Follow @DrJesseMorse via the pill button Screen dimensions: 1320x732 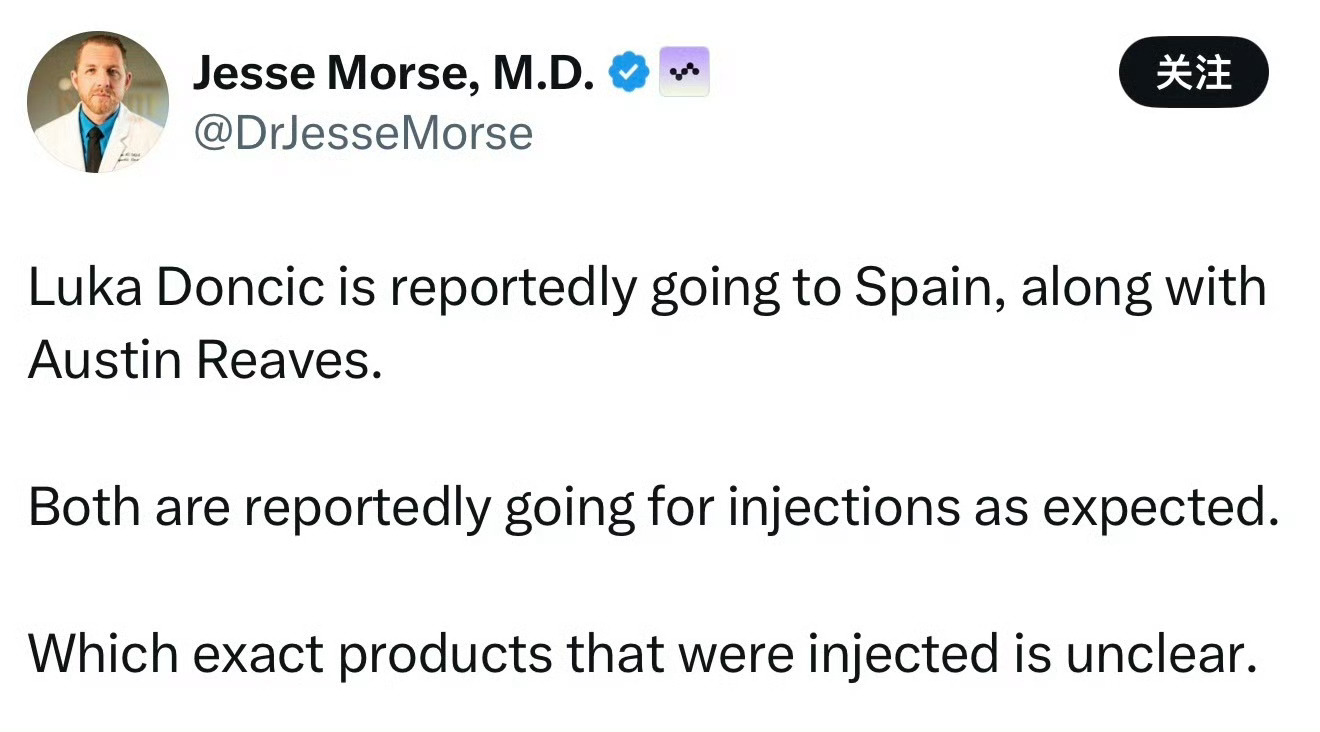click(x=1194, y=71)
